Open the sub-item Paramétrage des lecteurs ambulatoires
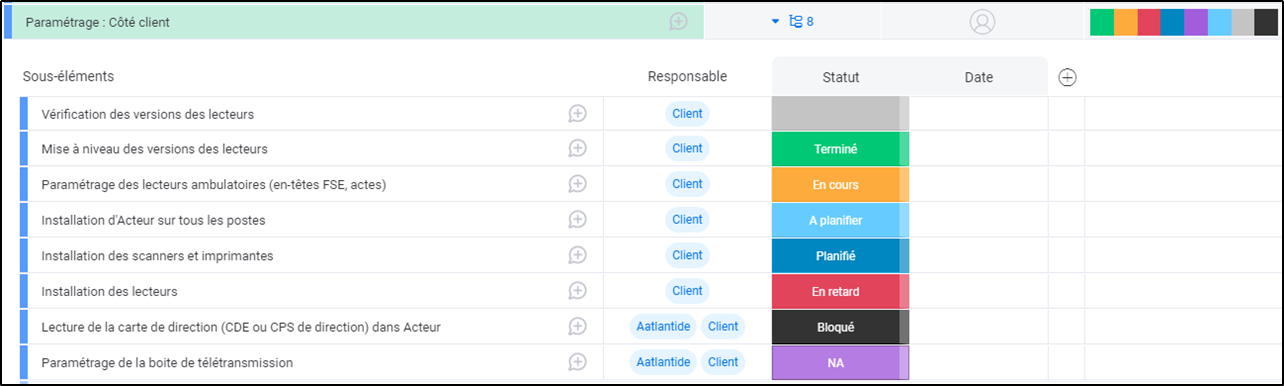Image resolution: width=1284 pixels, height=386 pixels. point(214,185)
